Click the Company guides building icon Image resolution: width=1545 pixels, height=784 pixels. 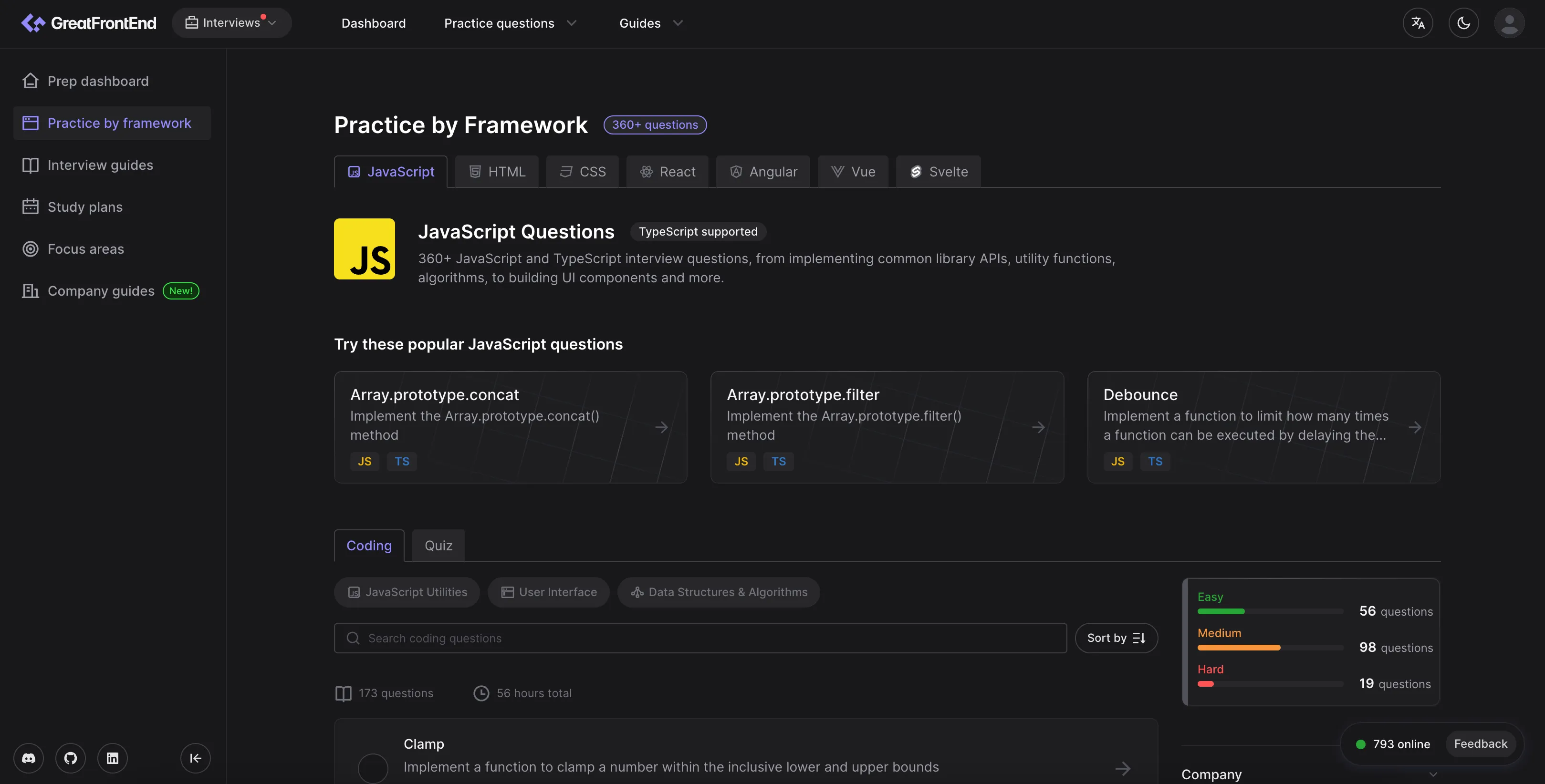coord(31,291)
